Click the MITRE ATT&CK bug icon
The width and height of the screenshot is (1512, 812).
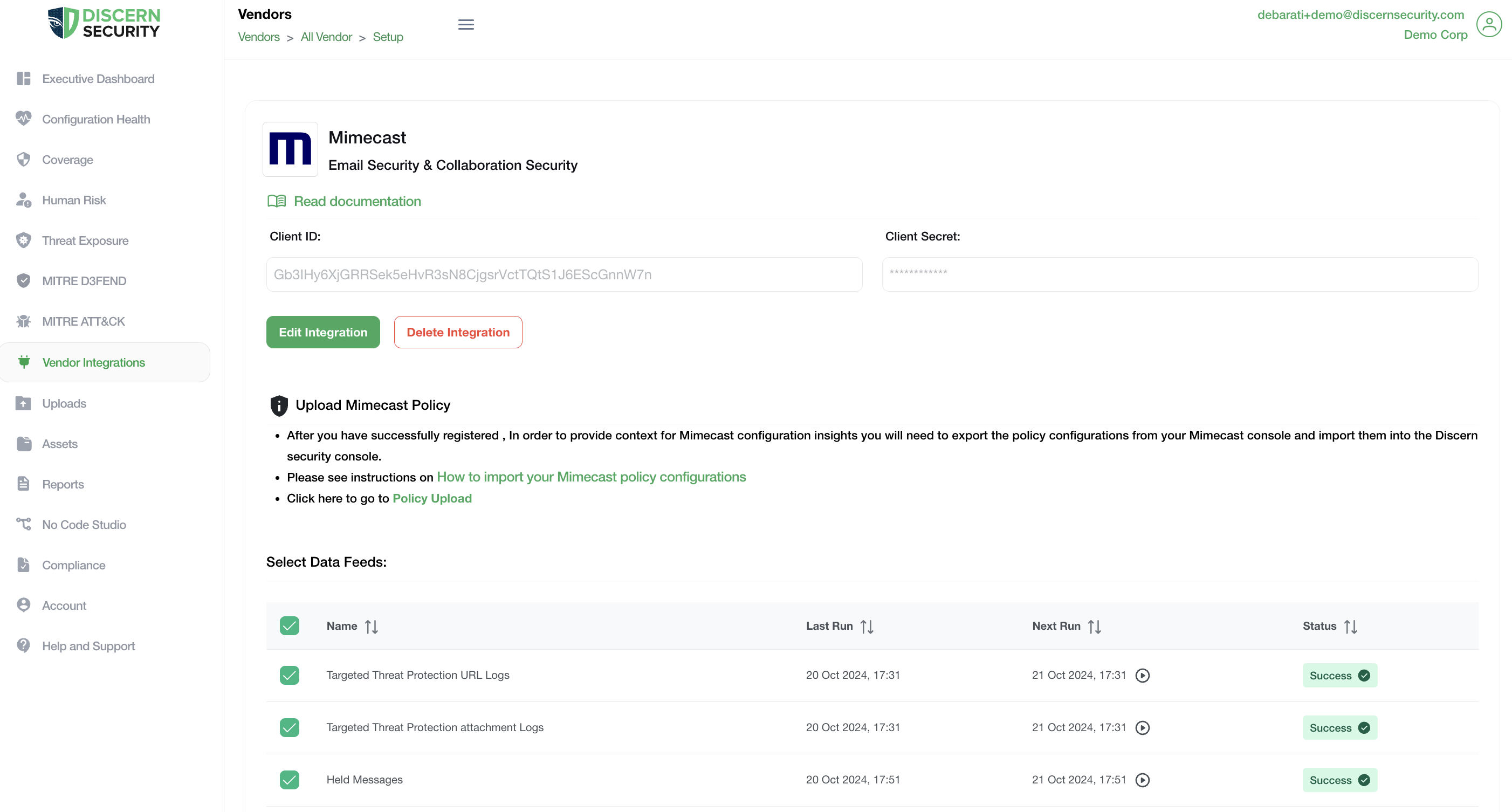coord(24,321)
